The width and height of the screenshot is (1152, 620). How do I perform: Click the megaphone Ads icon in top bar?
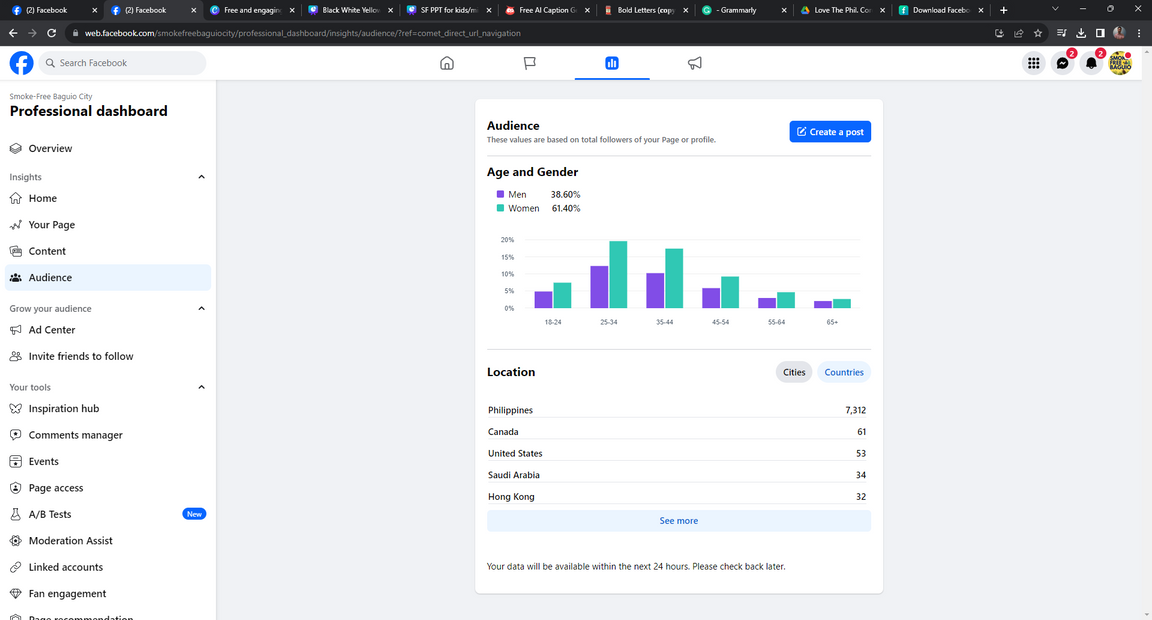(x=694, y=63)
